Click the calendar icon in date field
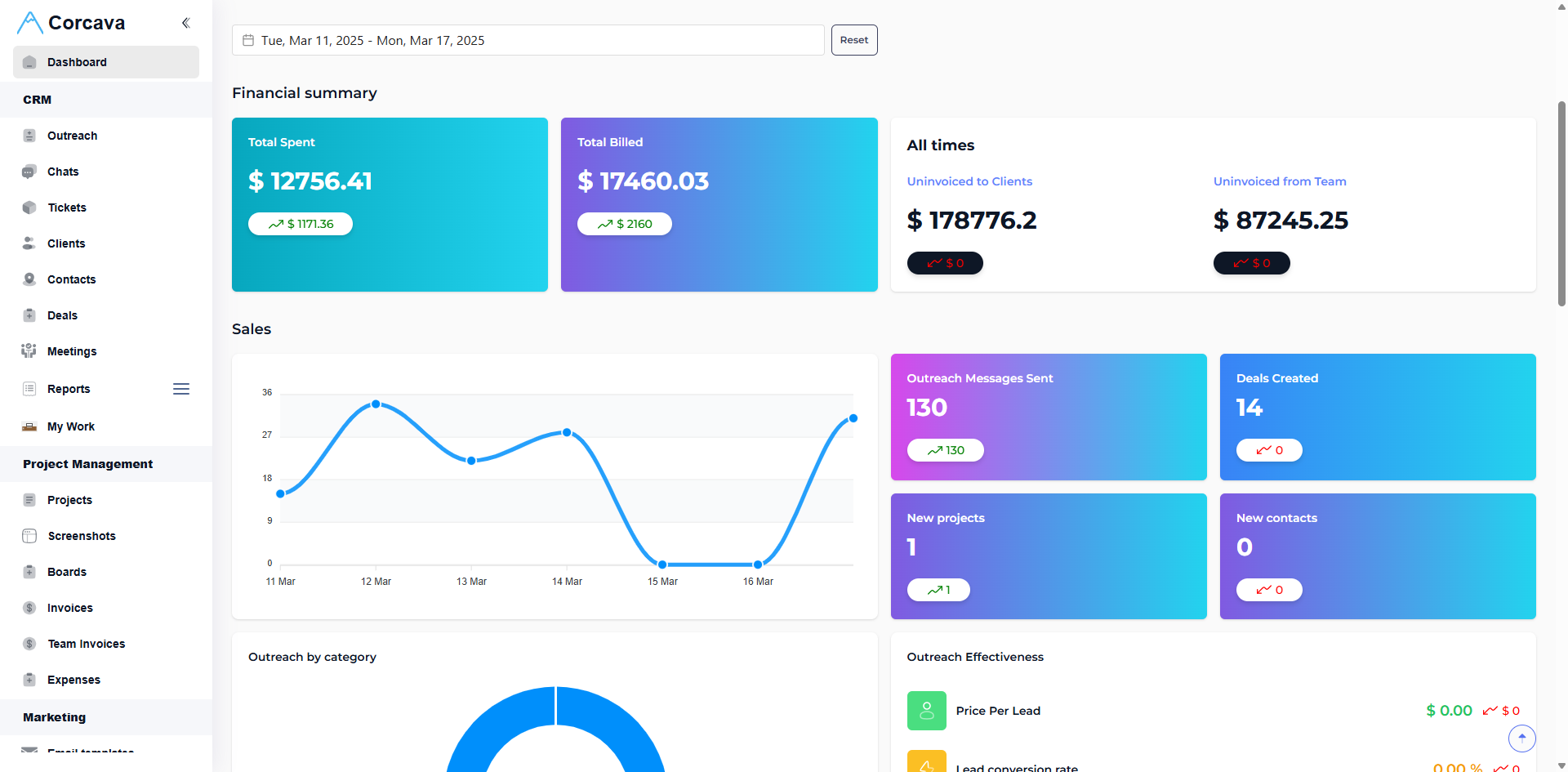 [x=248, y=40]
